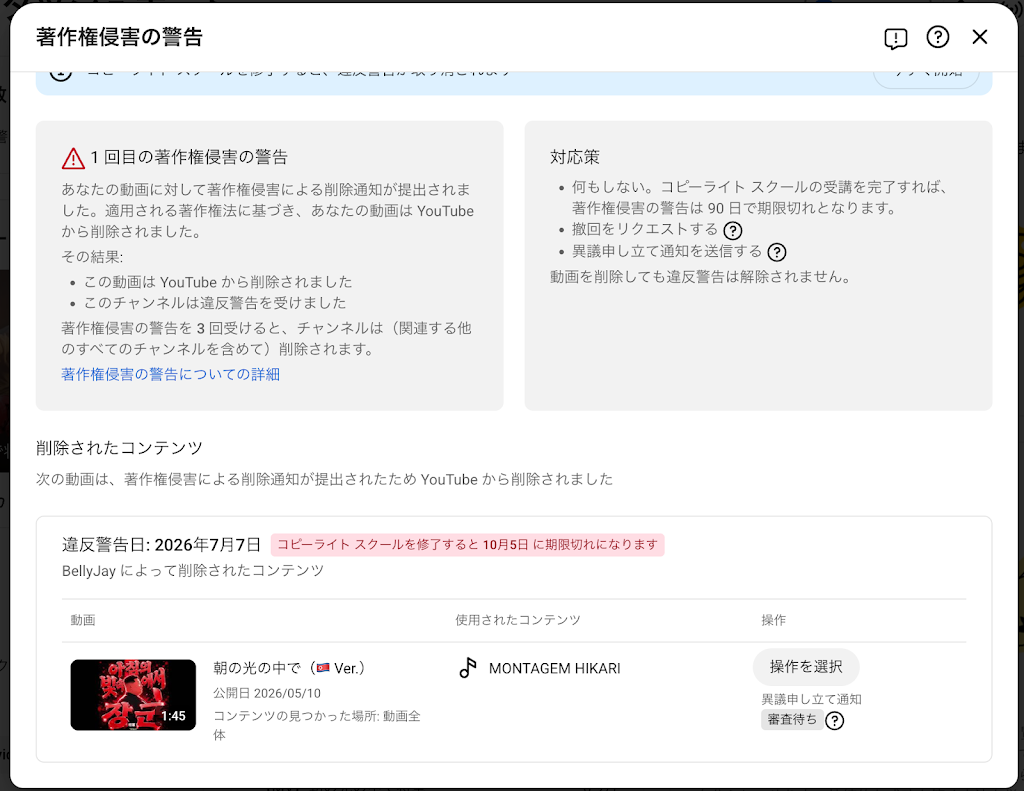The image size is (1024, 791).
Task: Click BellyJay によって削除されたコンテンツ text
Action: (193, 571)
